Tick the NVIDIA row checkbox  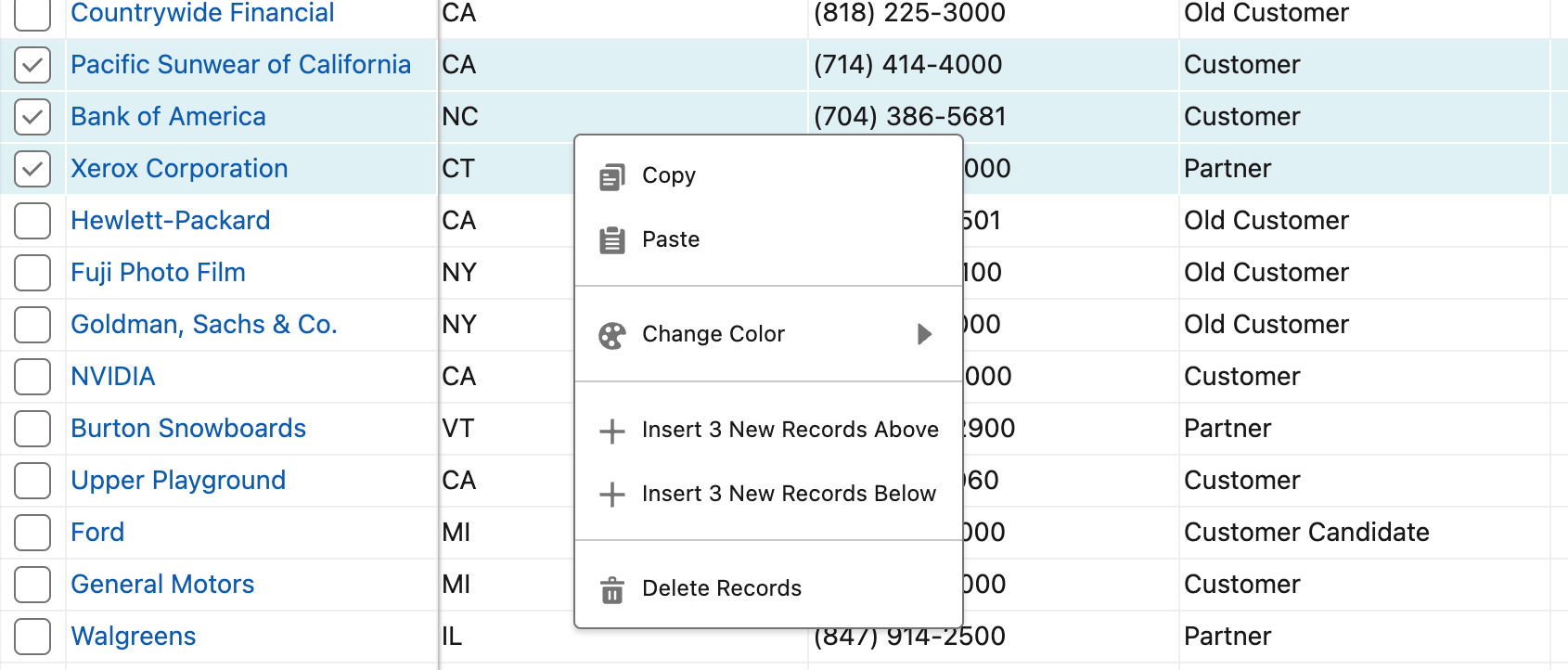[x=32, y=377]
